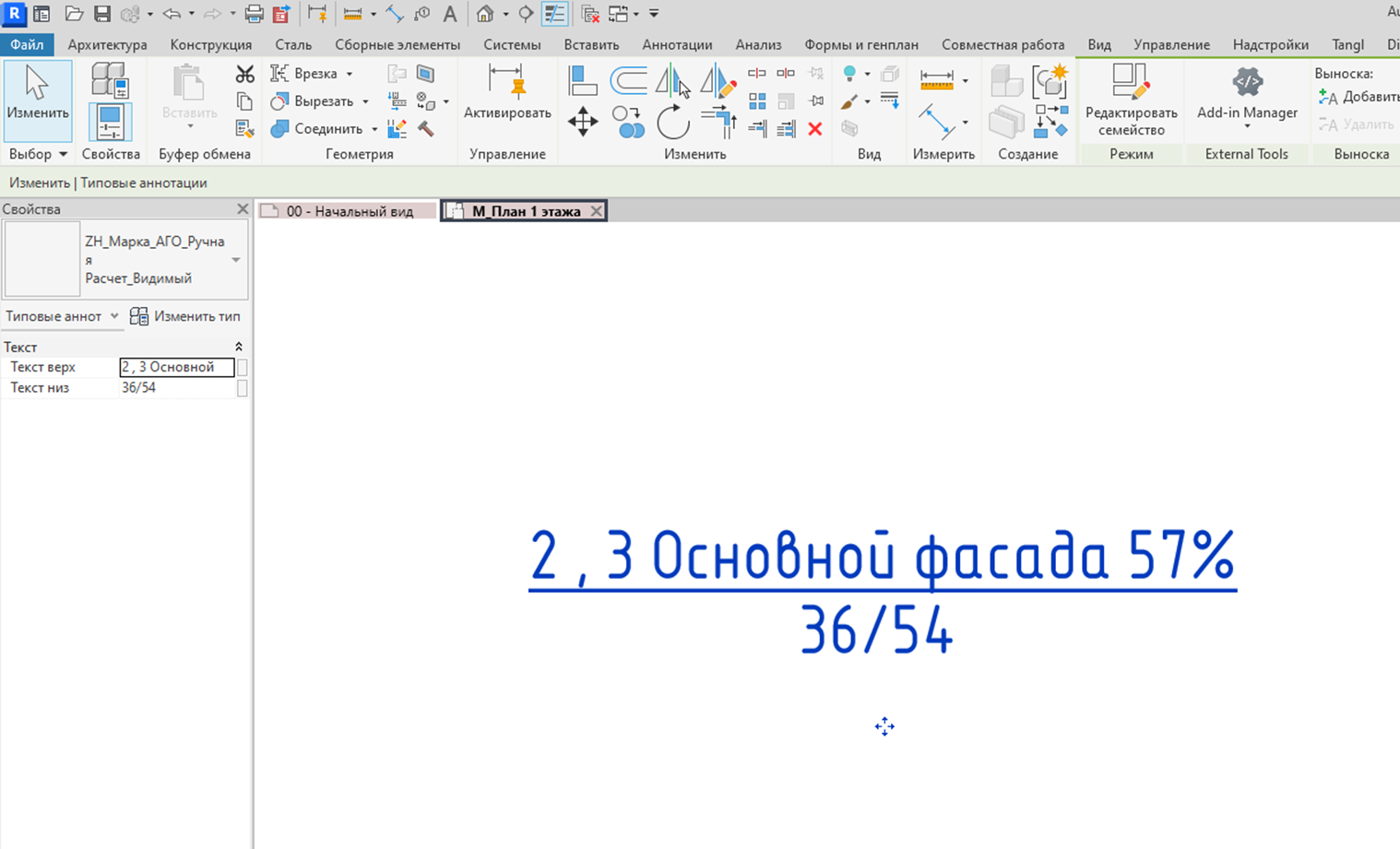This screenshot has height=849, width=1400.
Task: Switch to the Управление ribbon tab
Action: [1171, 44]
